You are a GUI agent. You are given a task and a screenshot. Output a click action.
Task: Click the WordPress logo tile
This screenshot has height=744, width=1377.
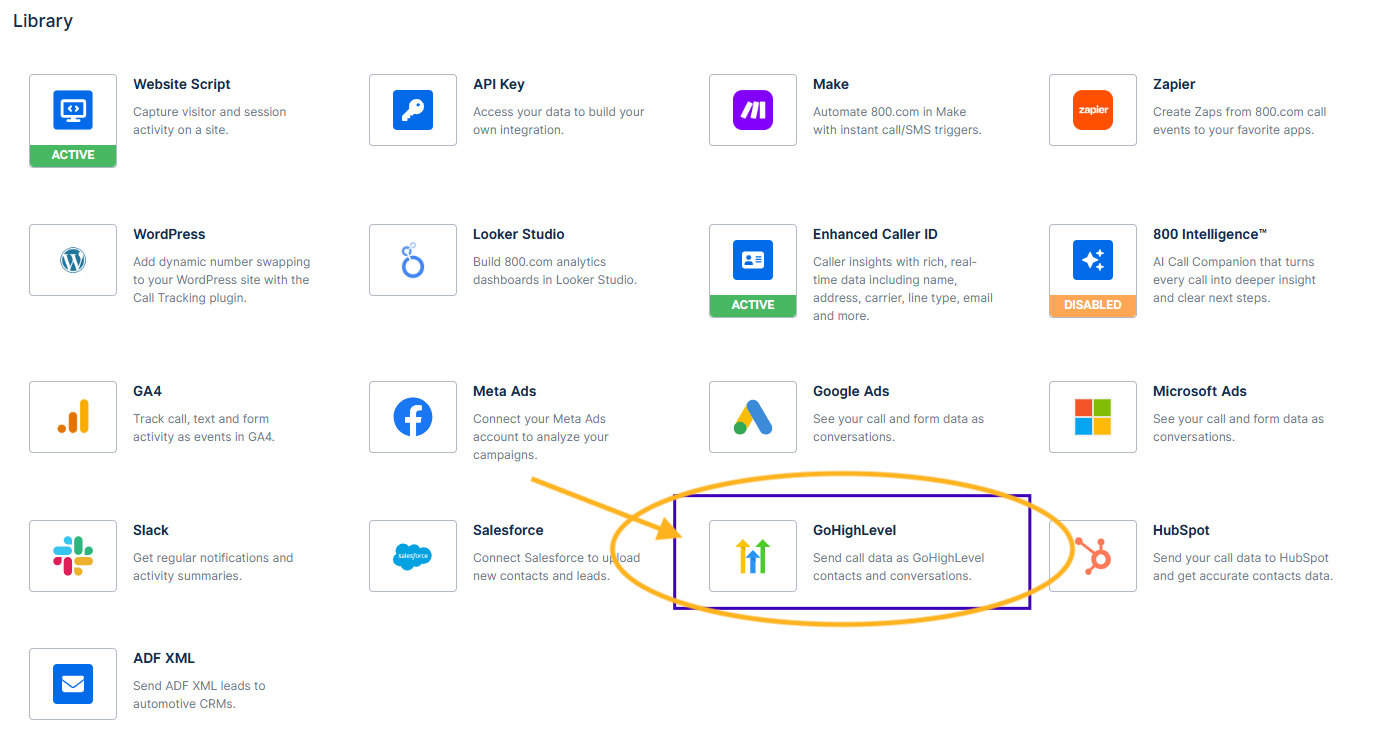coord(73,260)
